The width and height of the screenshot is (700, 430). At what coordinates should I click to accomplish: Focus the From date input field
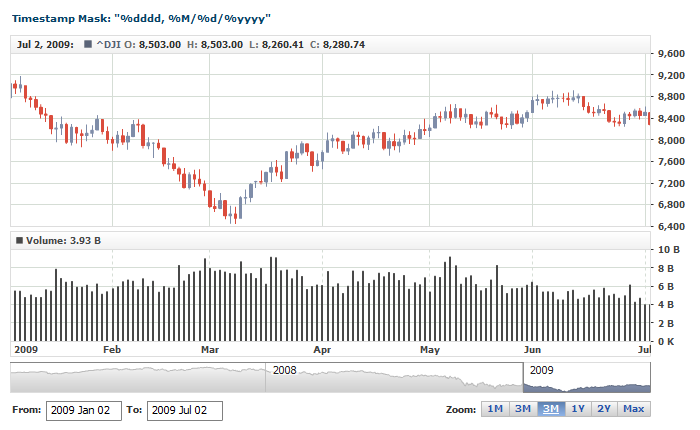[x=84, y=411]
